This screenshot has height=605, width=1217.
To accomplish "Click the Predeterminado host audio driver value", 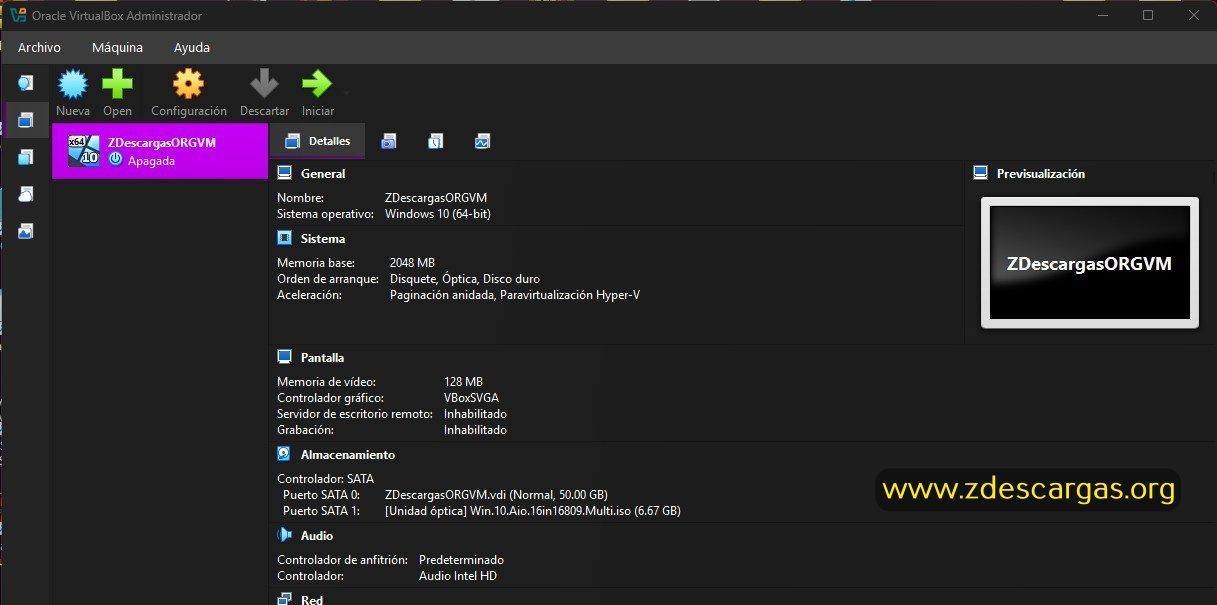I will click(461, 560).
